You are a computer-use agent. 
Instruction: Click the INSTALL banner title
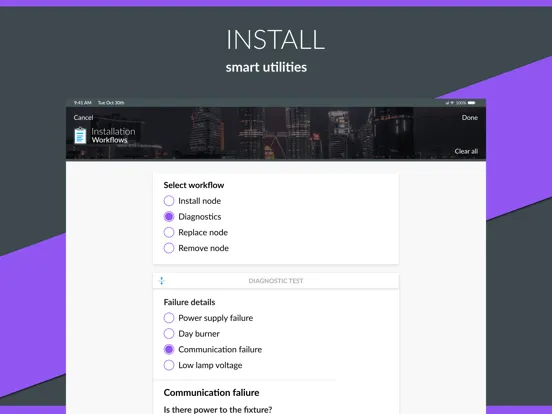(275, 39)
